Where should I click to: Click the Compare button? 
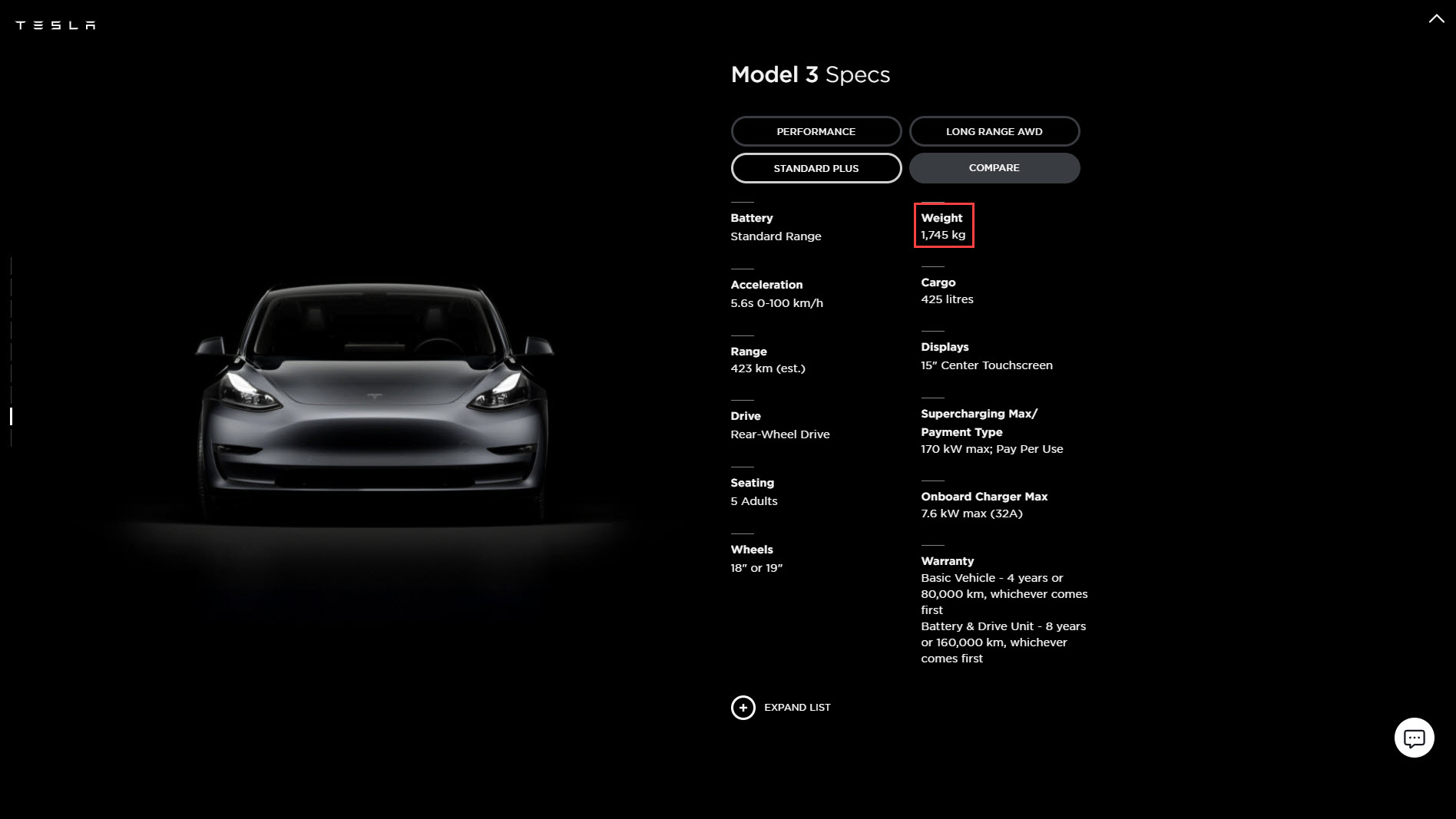pos(994,168)
